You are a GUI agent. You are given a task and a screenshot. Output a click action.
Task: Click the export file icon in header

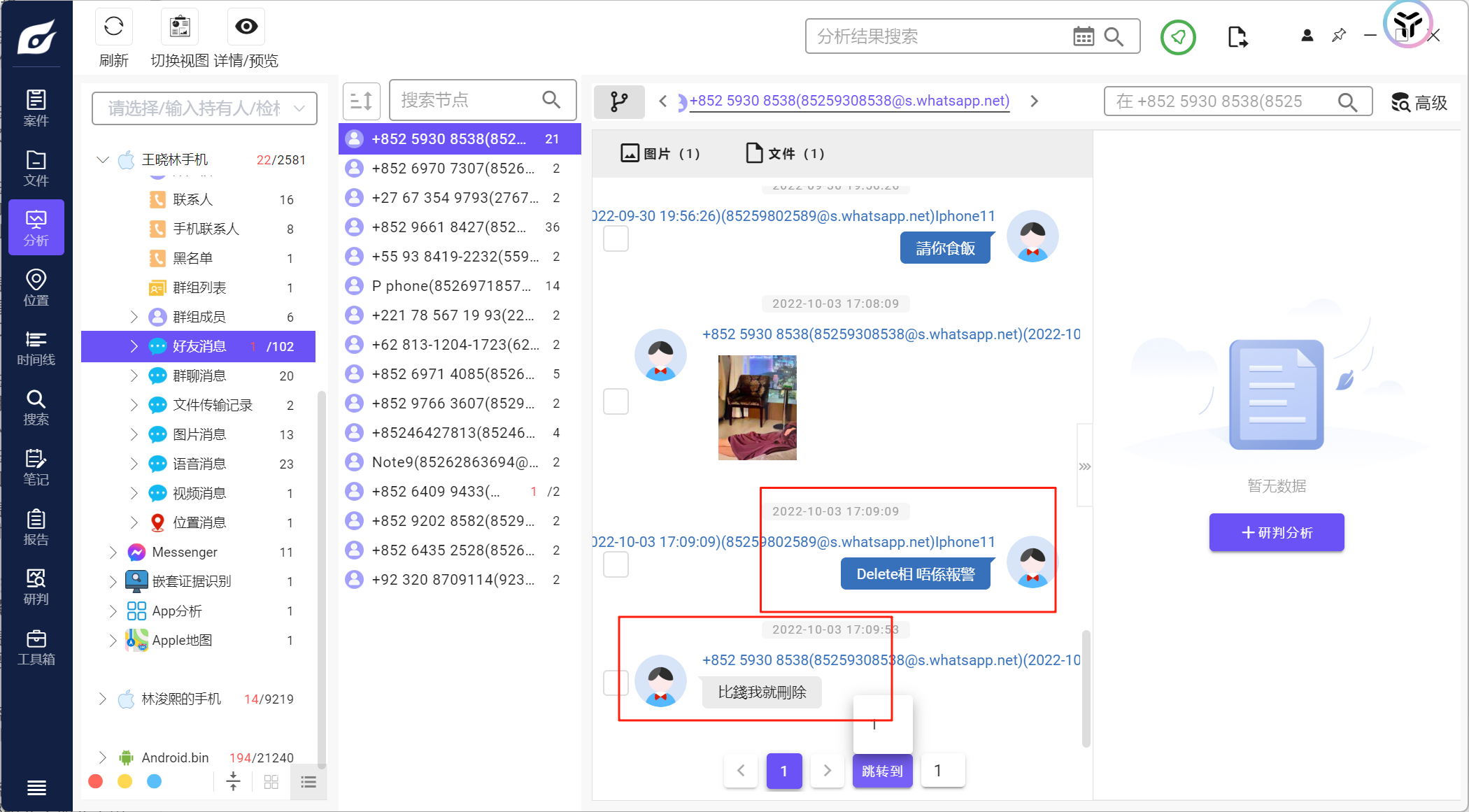click(x=1237, y=37)
